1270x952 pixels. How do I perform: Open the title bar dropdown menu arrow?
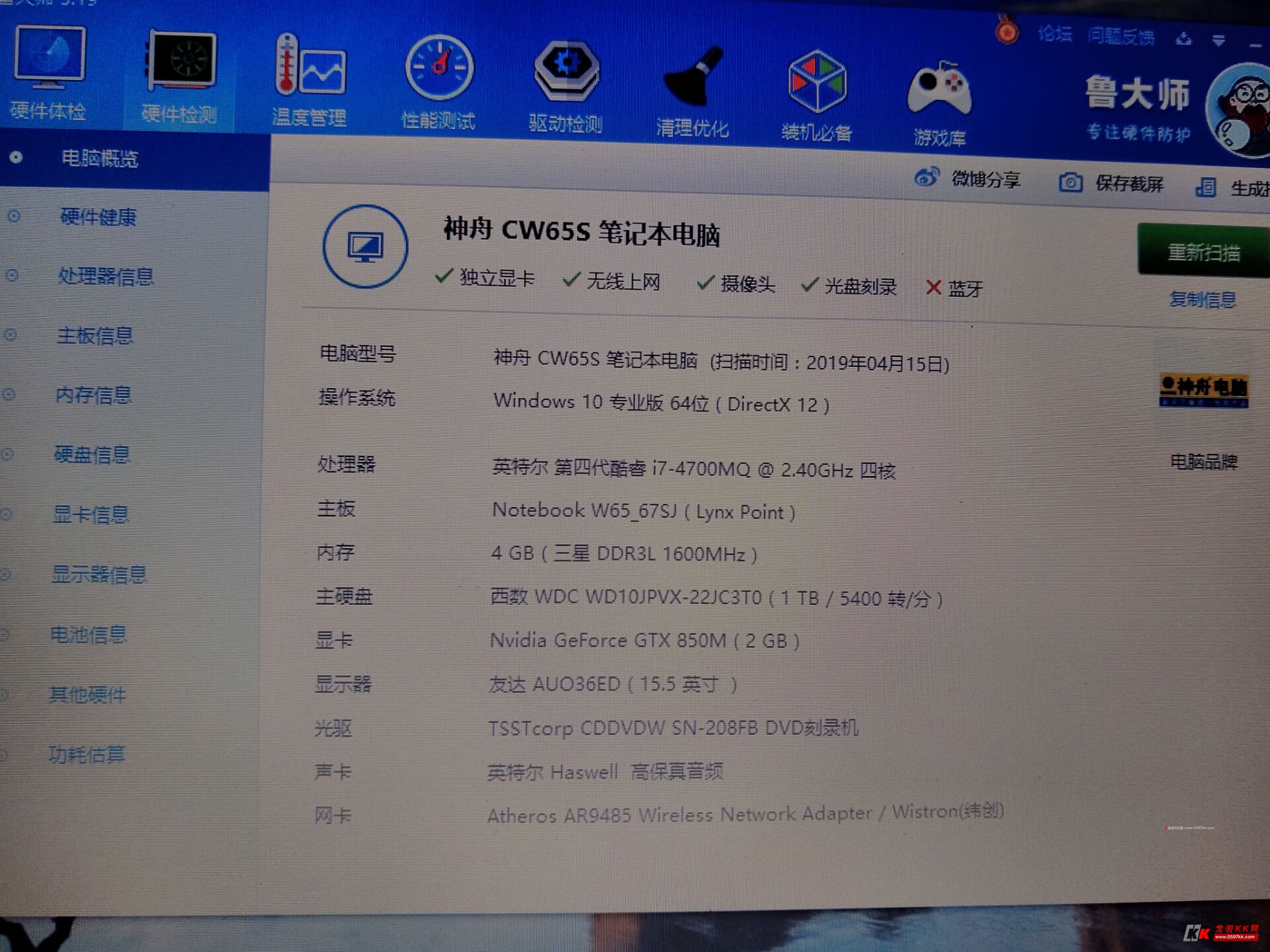[x=1218, y=41]
